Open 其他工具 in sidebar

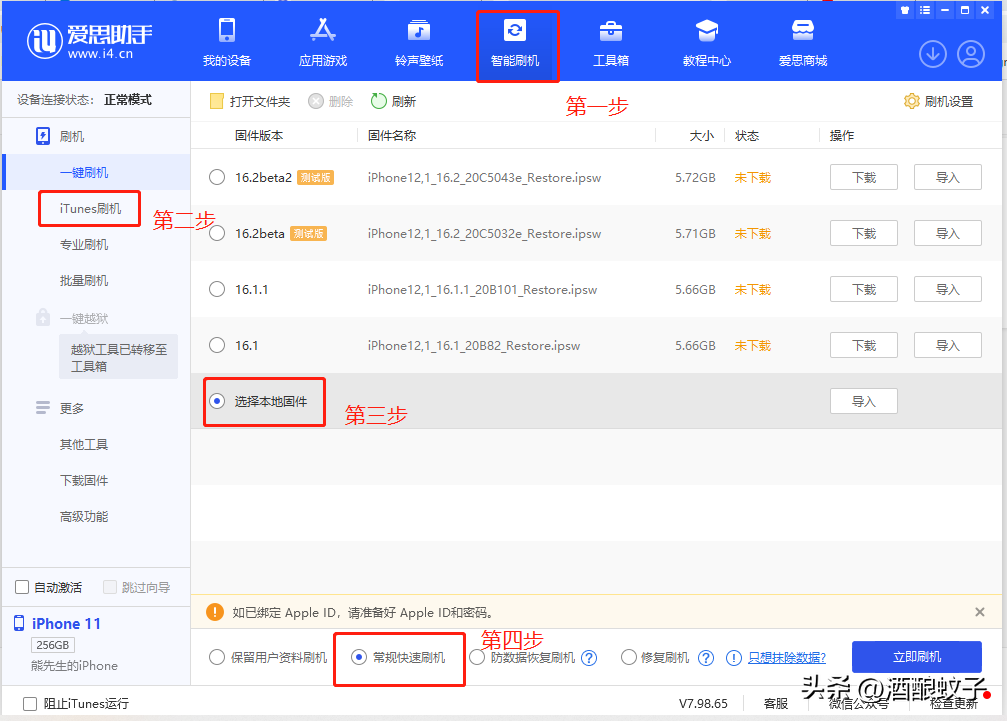(x=84, y=444)
